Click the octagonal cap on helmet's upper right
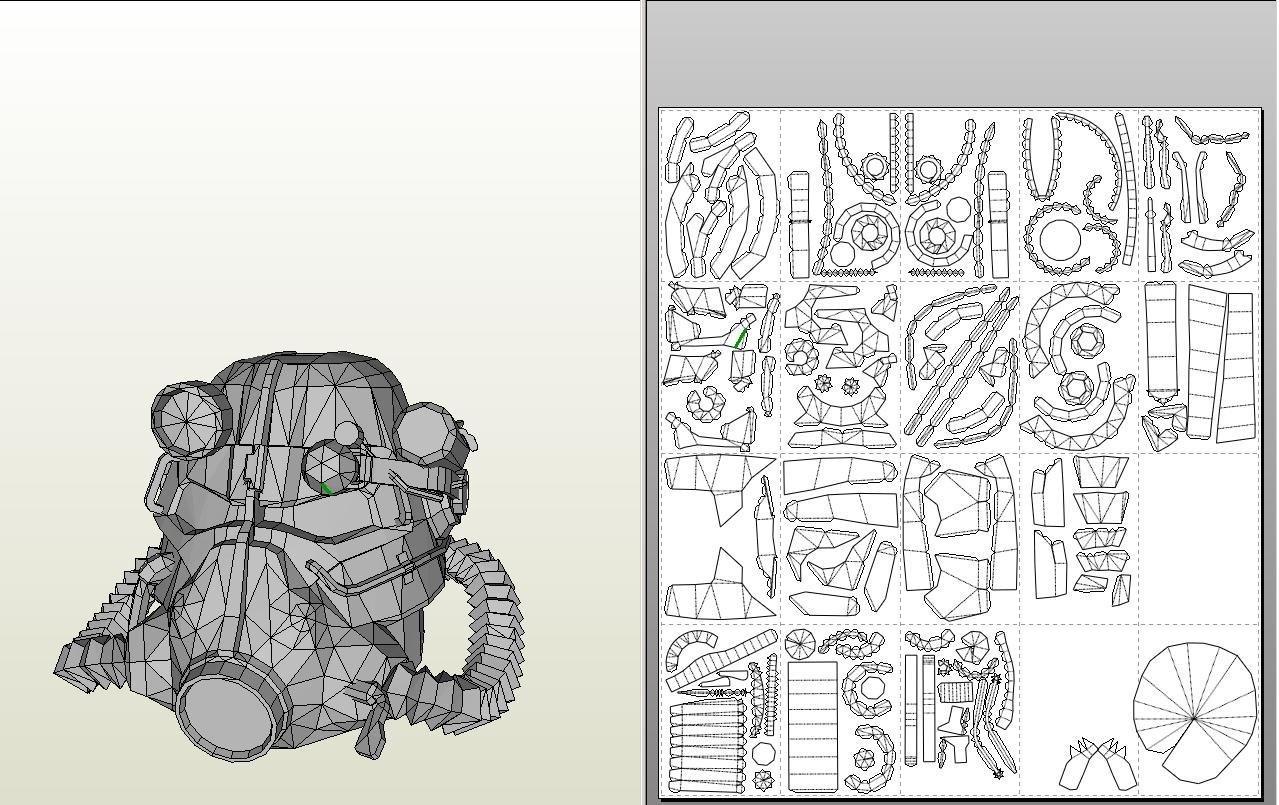 point(430,432)
